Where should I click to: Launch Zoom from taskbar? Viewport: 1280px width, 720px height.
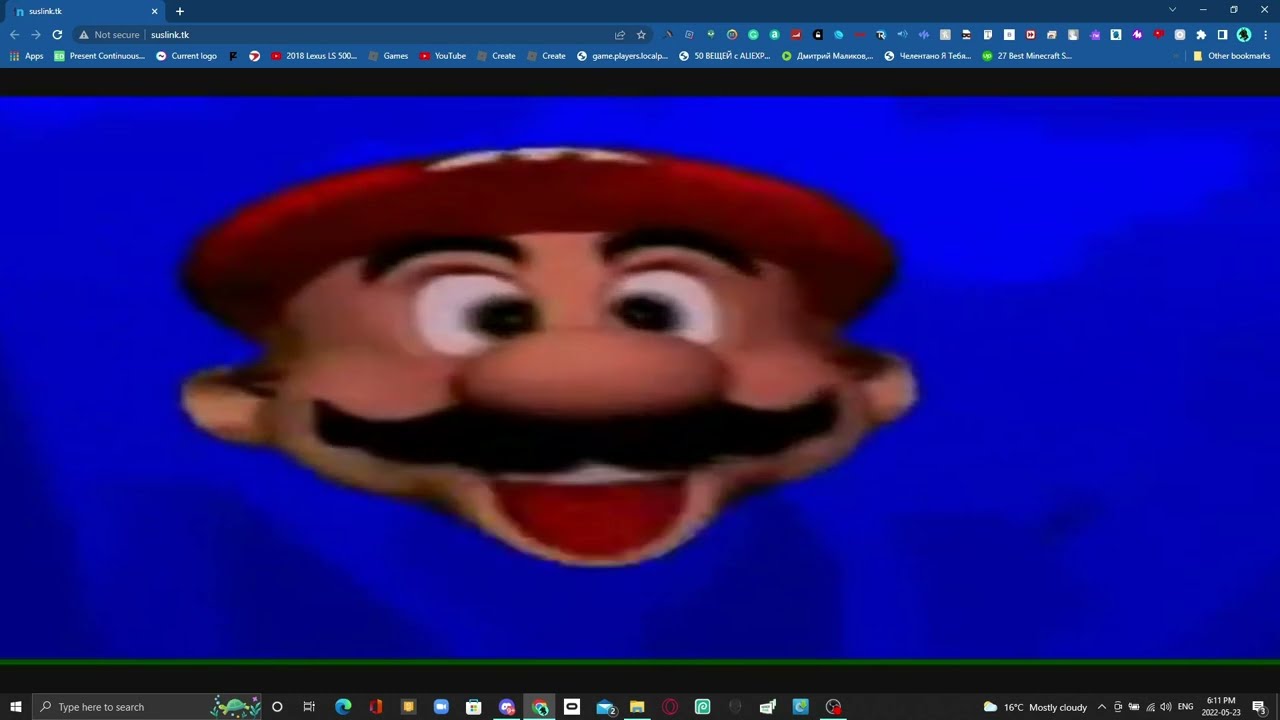[441, 707]
